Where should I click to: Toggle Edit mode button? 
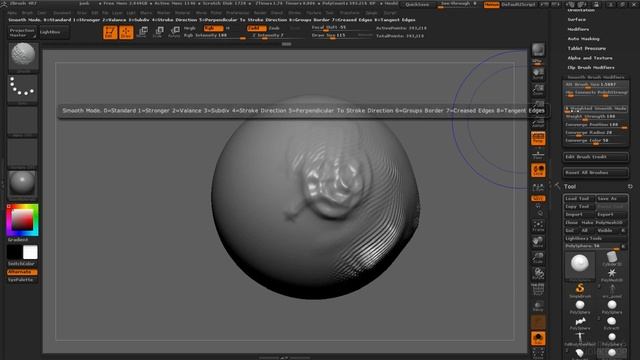(x=110, y=32)
